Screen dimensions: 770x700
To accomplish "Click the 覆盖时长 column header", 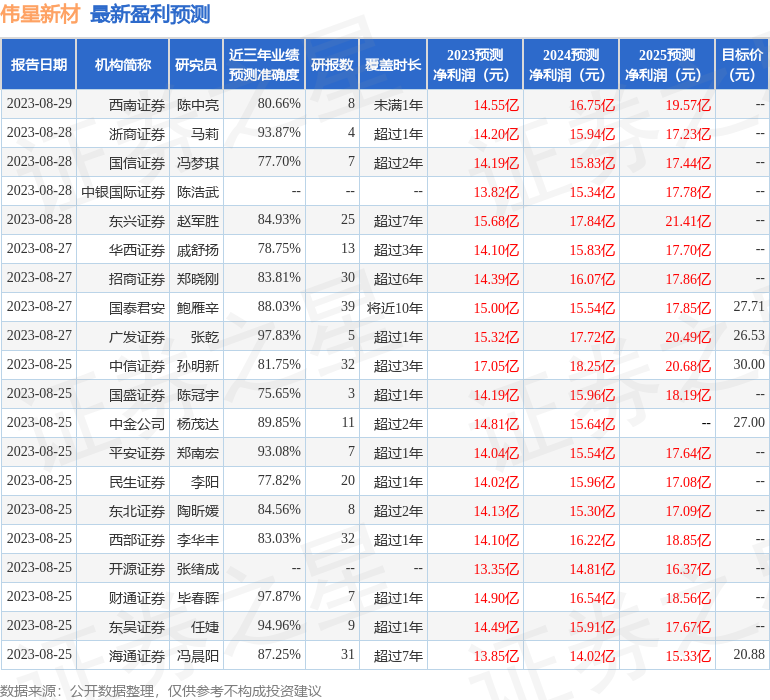I will click(393, 64).
